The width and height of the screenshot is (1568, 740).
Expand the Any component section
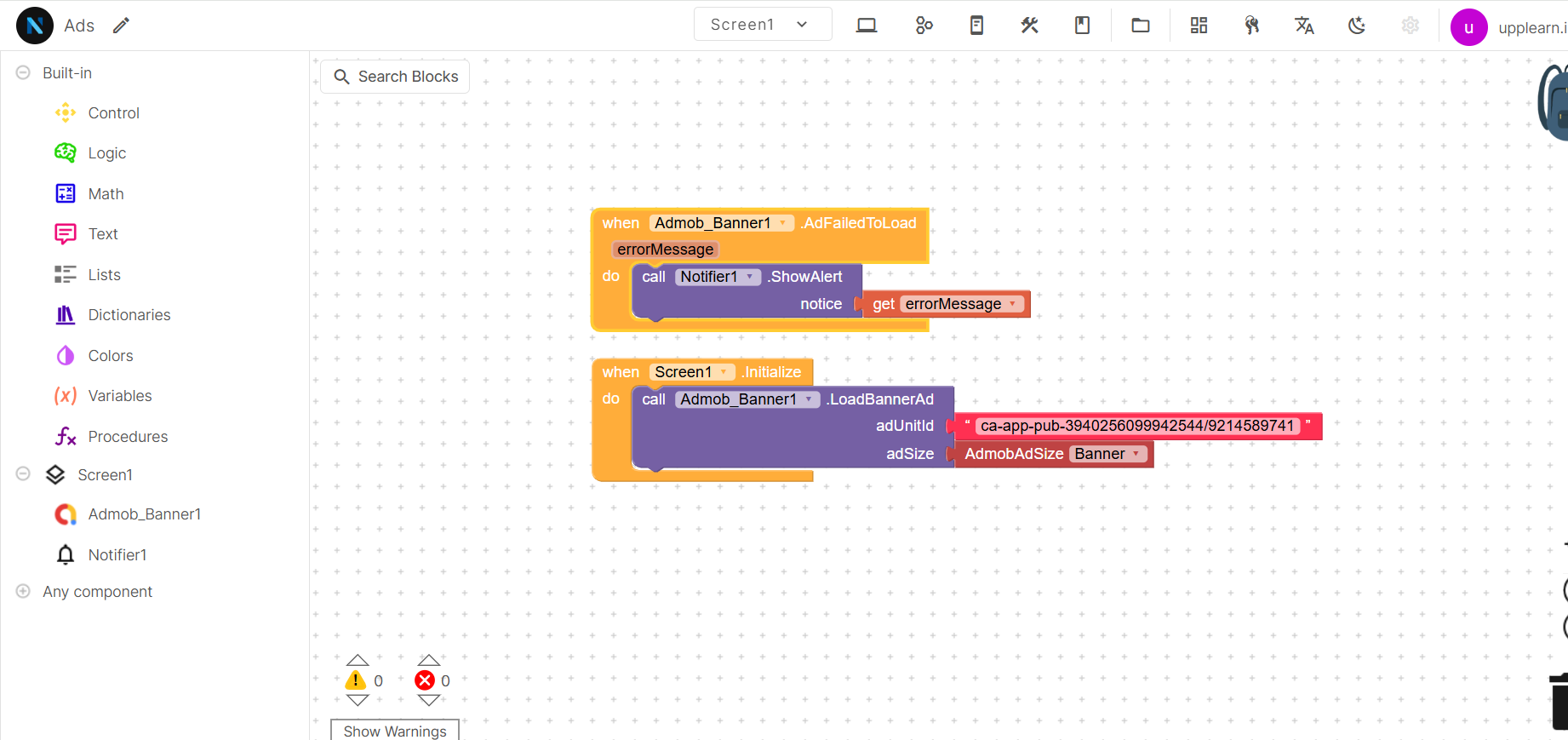pos(23,591)
